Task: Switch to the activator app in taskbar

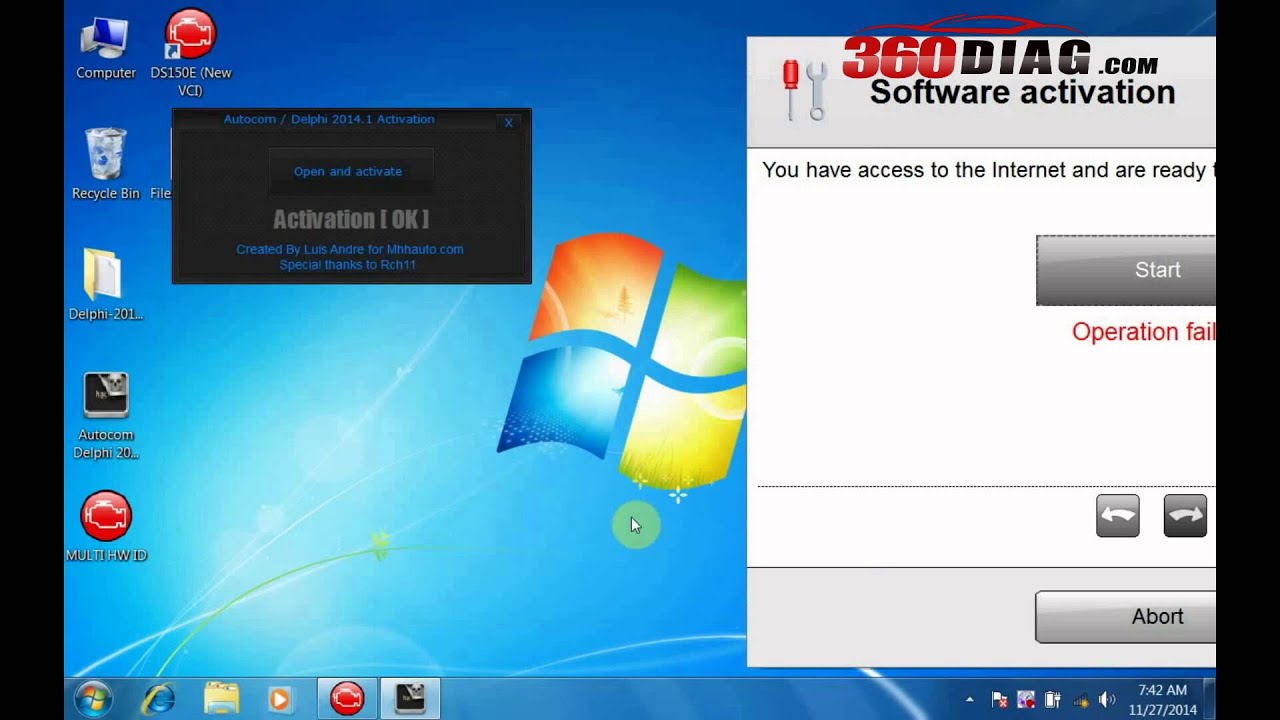Action: click(x=410, y=698)
